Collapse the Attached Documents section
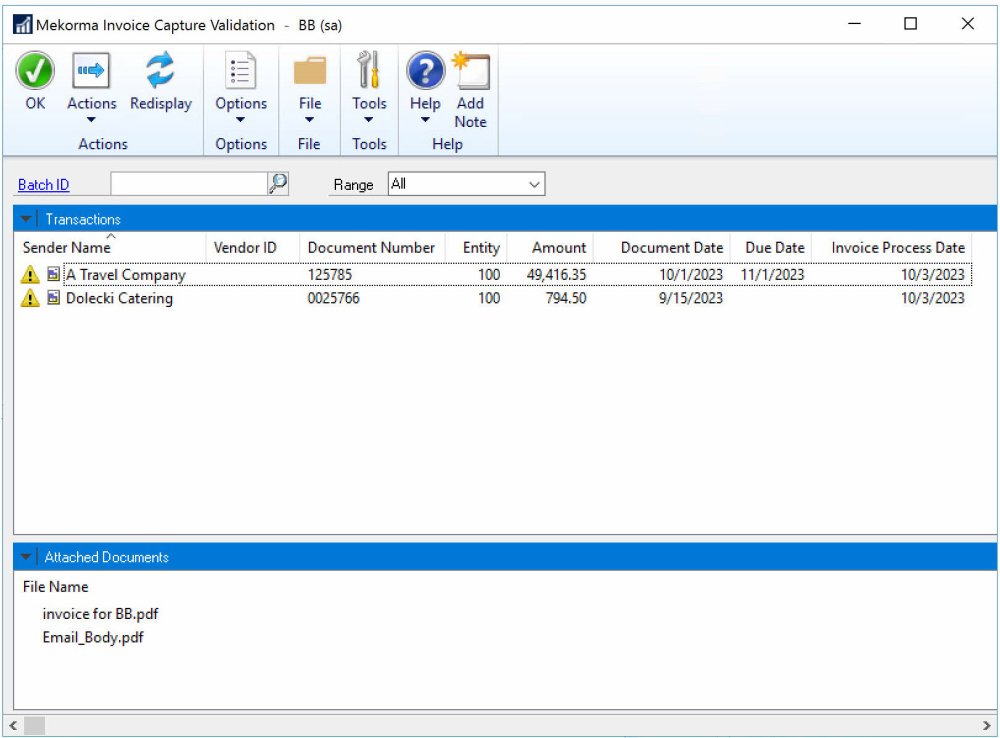 coord(26,556)
